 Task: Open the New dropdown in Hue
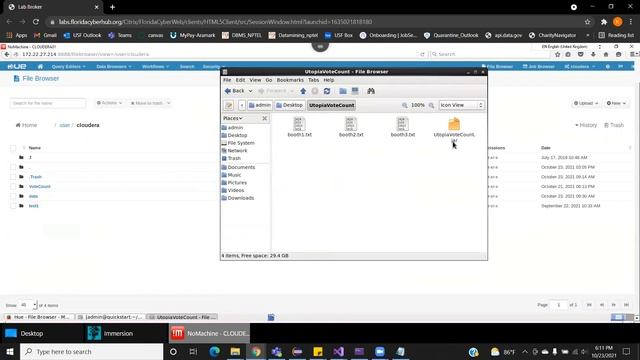(616, 103)
